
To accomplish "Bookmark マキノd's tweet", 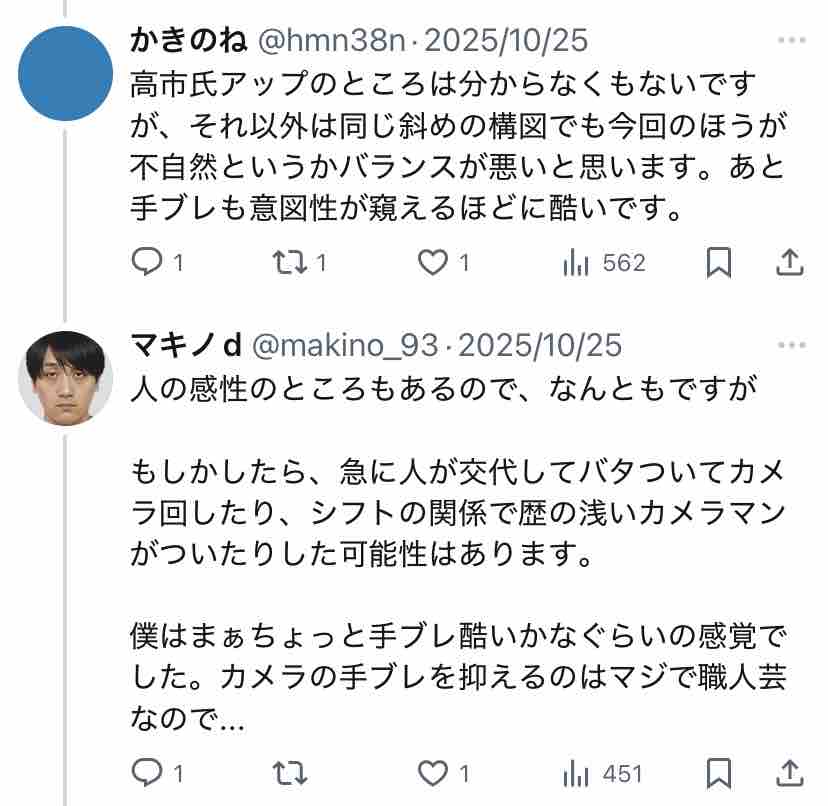I will coord(719,774).
